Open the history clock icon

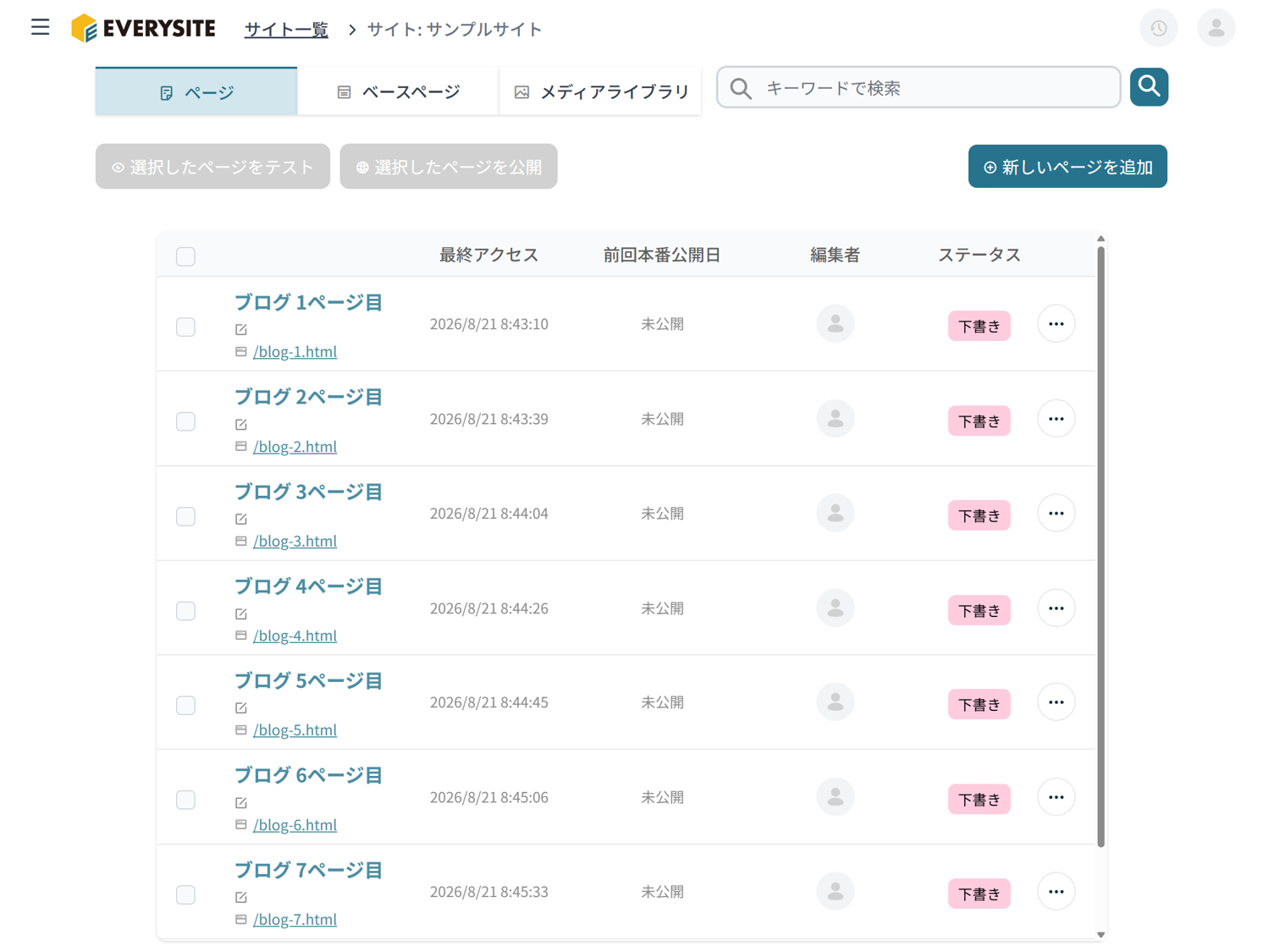(1158, 29)
